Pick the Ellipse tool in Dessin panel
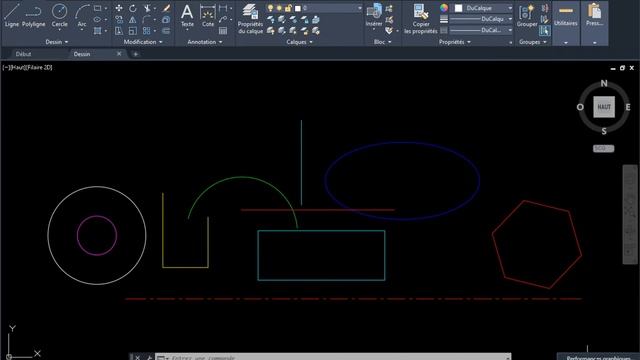The image size is (640, 360). [x=98, y=19]
